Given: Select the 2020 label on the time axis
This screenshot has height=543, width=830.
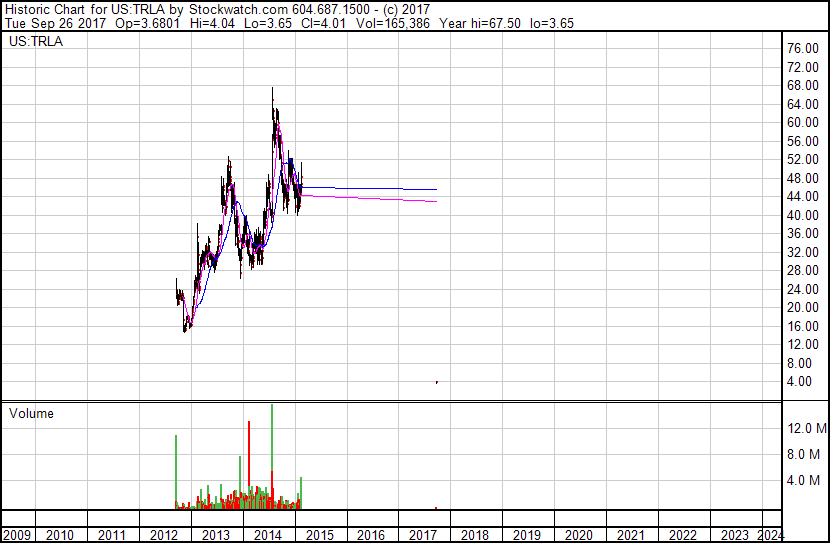Looking at the screenshot, I should 578,535.
